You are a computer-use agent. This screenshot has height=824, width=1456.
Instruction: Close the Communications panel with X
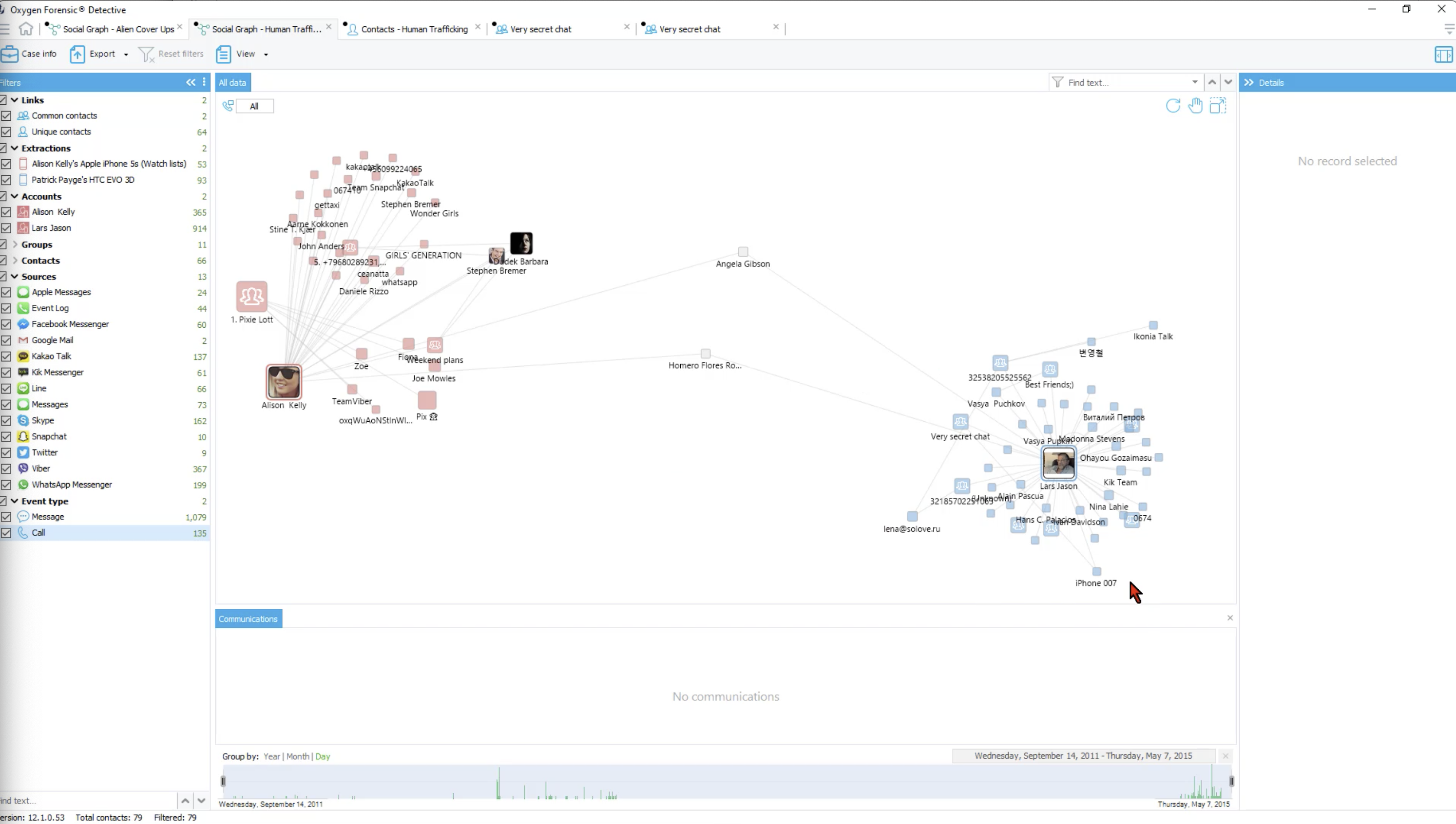1230,618
